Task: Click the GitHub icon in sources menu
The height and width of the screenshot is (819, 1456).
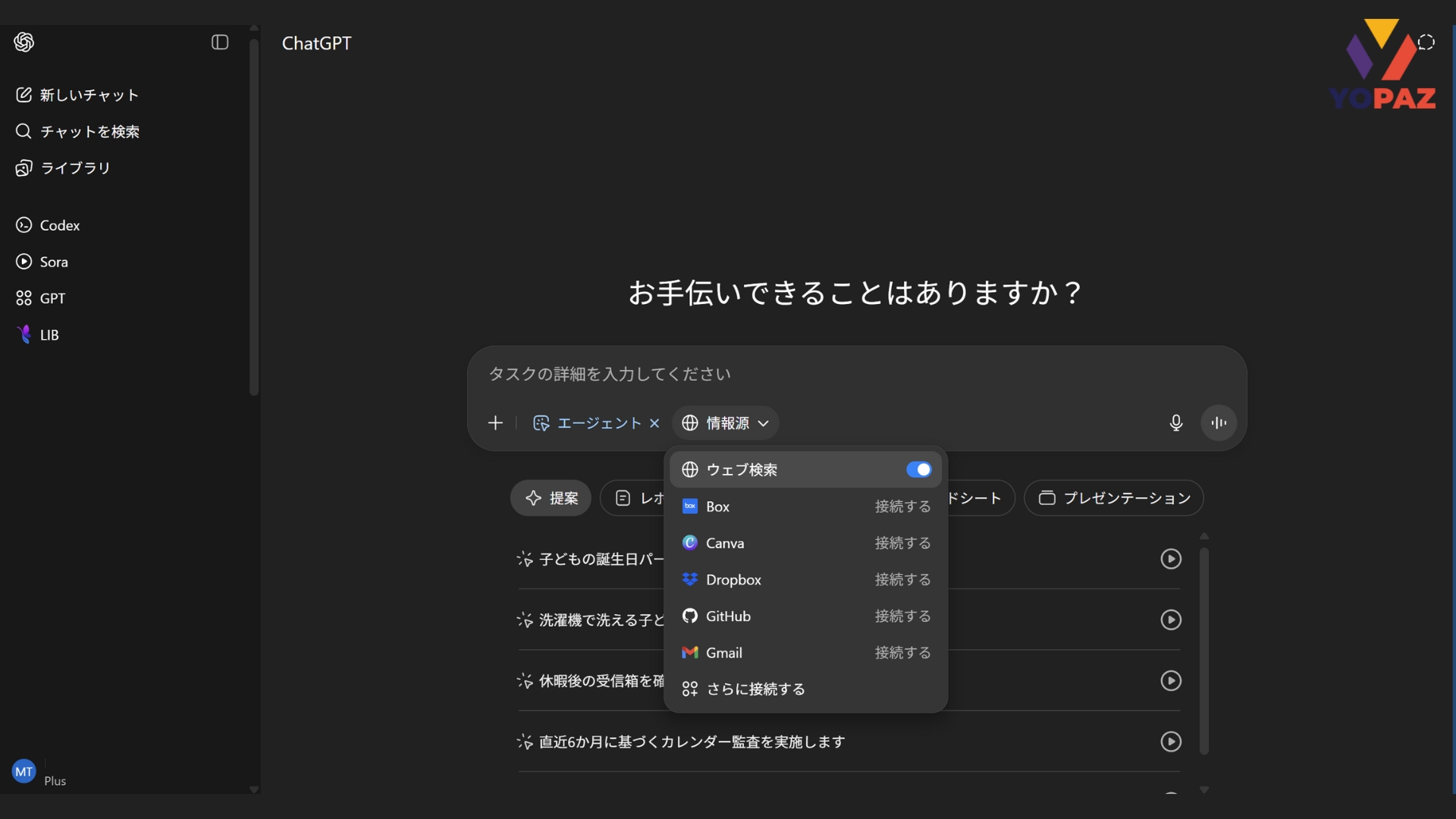Action: pyautogui.click(x=689, y=616)
